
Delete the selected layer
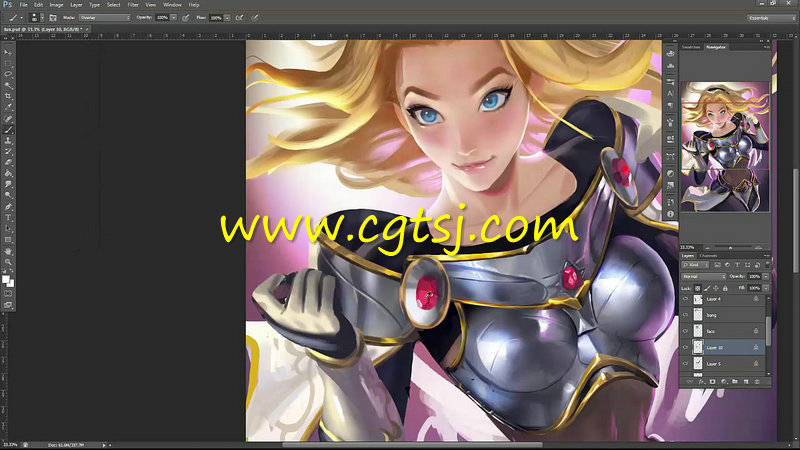[757, 382]
